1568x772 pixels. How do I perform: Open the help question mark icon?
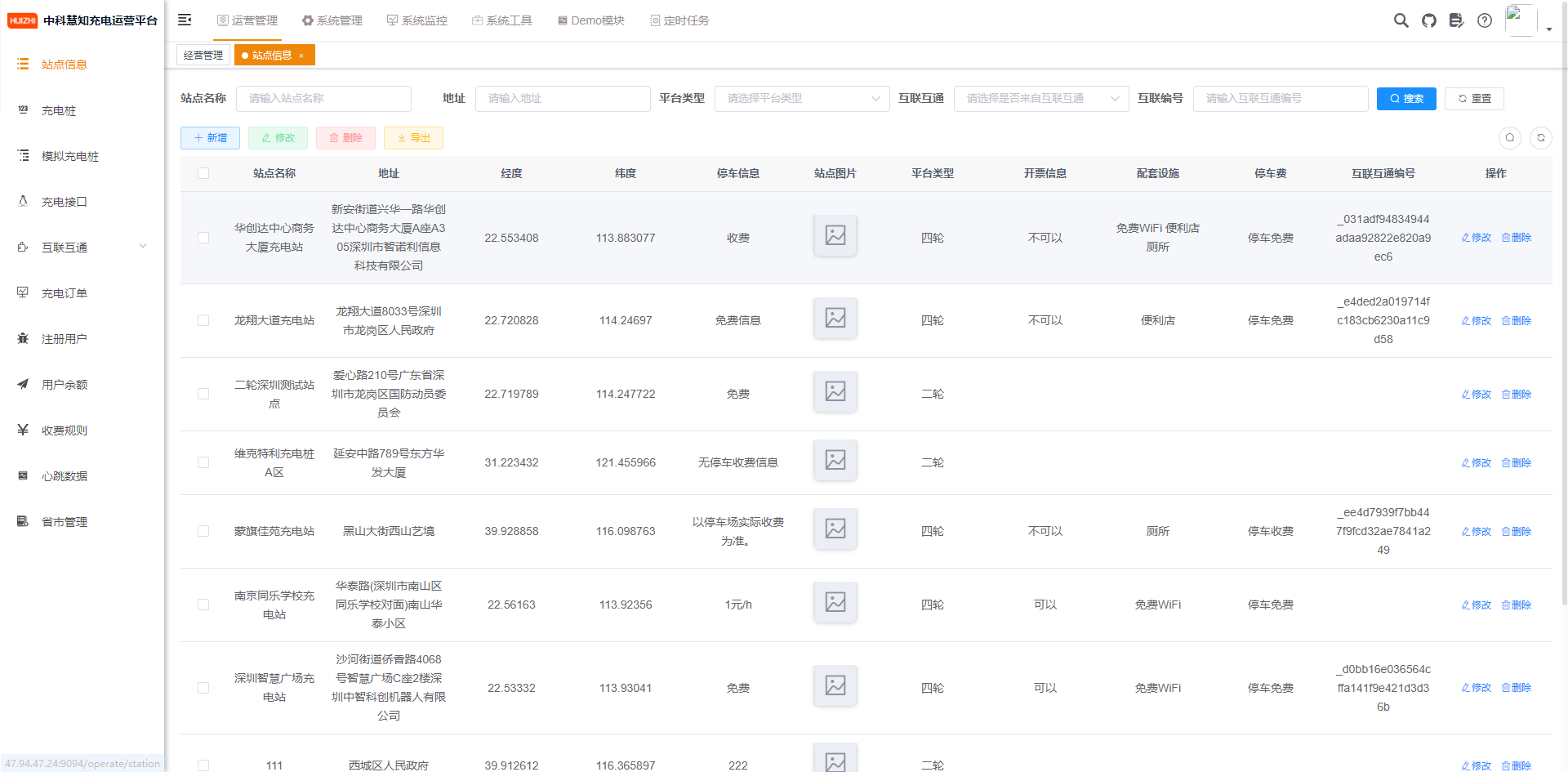point(1485,20)
